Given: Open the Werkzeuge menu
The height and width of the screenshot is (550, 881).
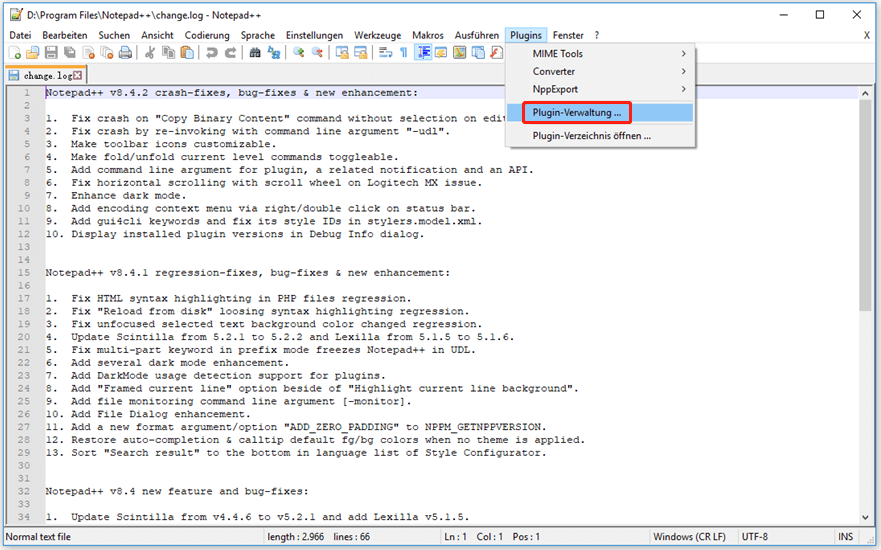Looking at the screenshot, I should click(x=378, y=35).
